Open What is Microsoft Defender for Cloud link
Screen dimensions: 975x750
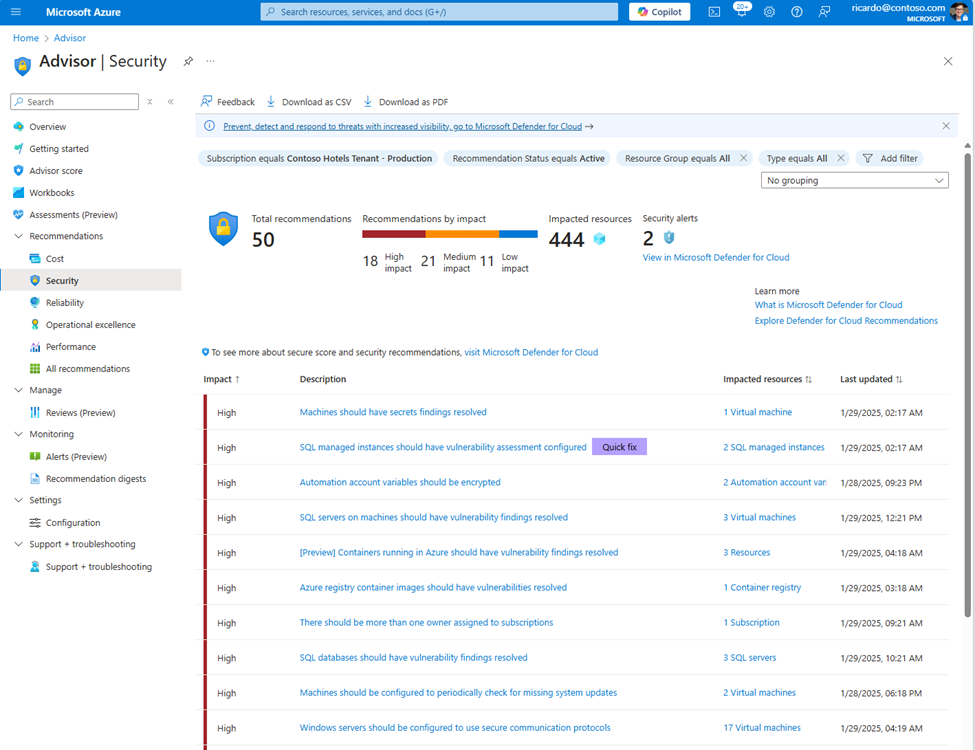click(828, 305)
